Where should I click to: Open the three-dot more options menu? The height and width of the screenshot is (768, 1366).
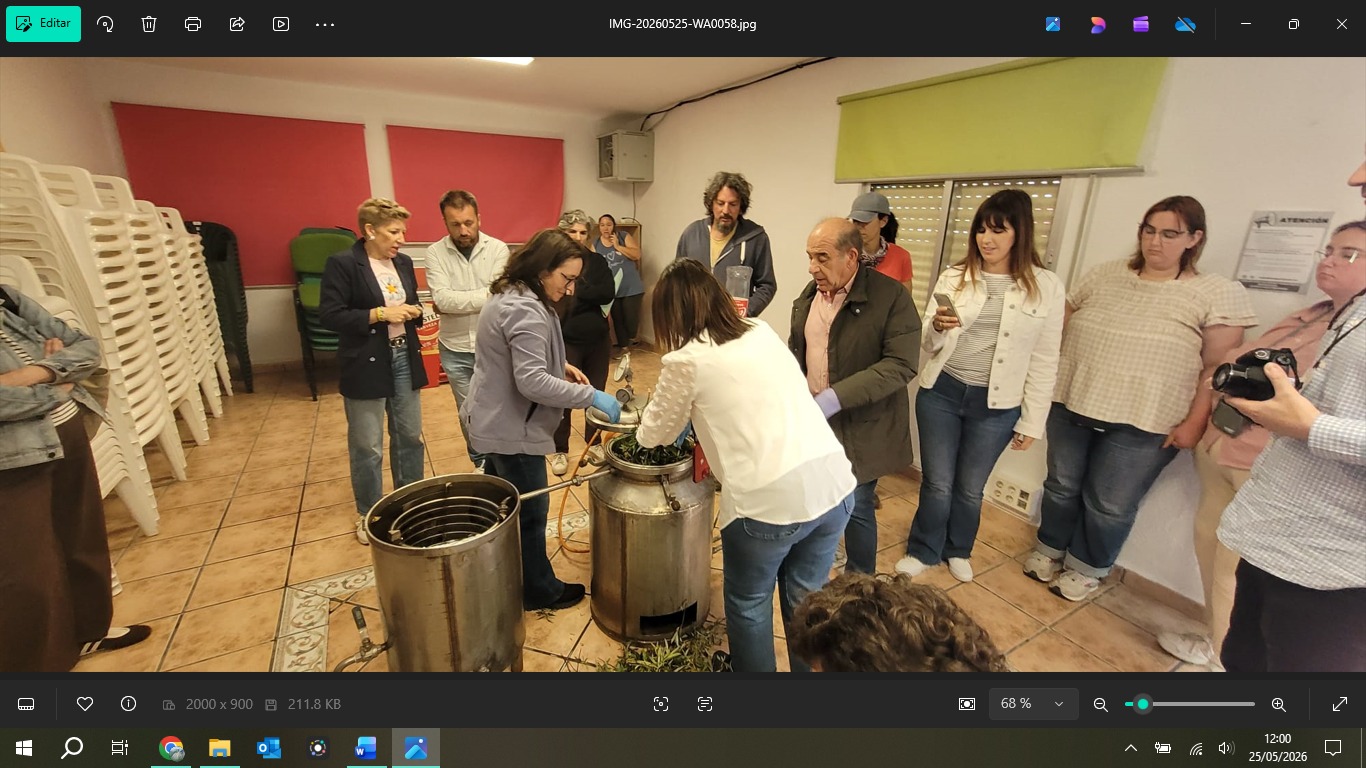tap(325, 24)
